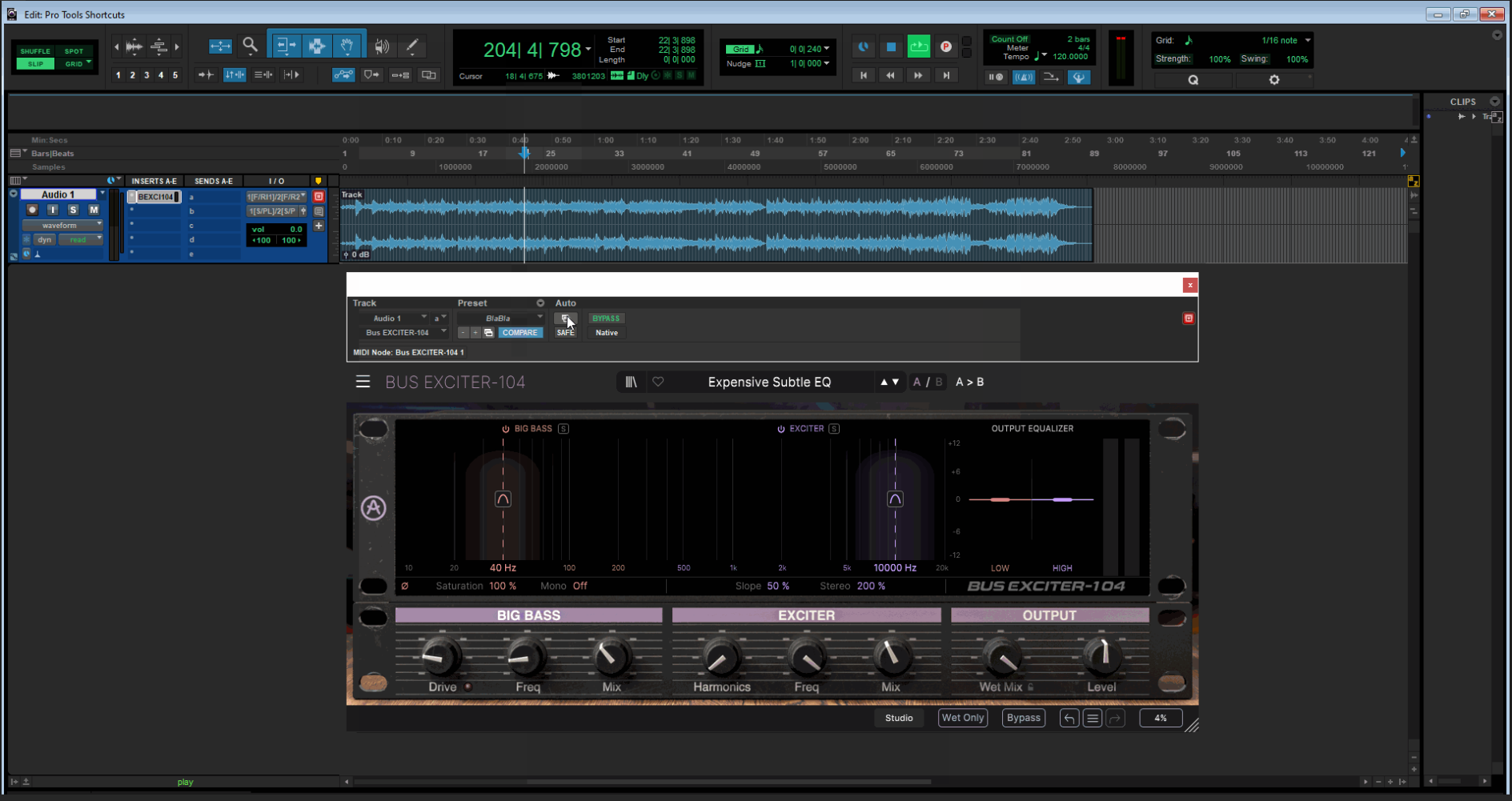
Task: Click the plugin footer Bypass button
Action: (x=1024, y=718)
